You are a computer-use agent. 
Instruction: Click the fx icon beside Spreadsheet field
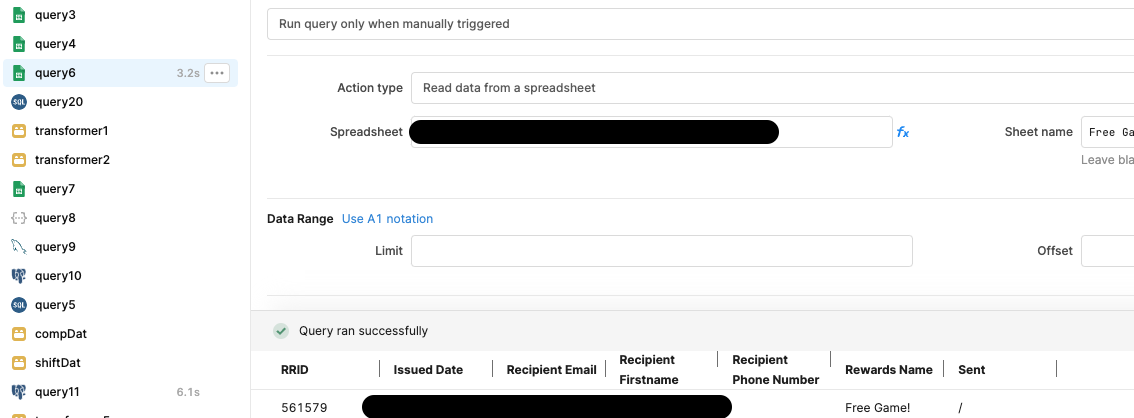click(903, 132)
